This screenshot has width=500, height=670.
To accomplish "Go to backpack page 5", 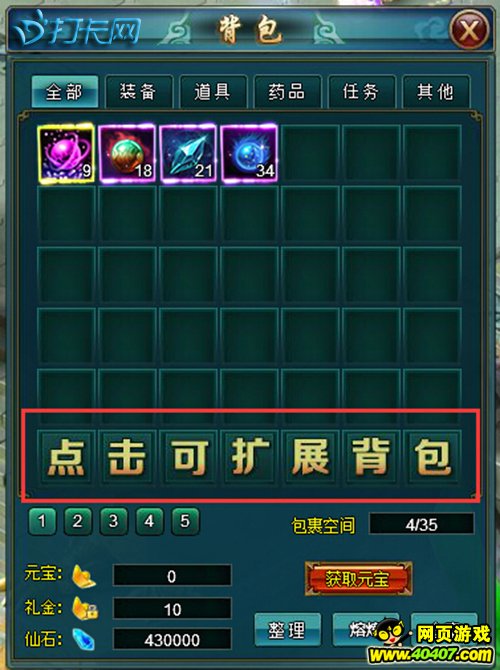I will click(x=185, y=521).
